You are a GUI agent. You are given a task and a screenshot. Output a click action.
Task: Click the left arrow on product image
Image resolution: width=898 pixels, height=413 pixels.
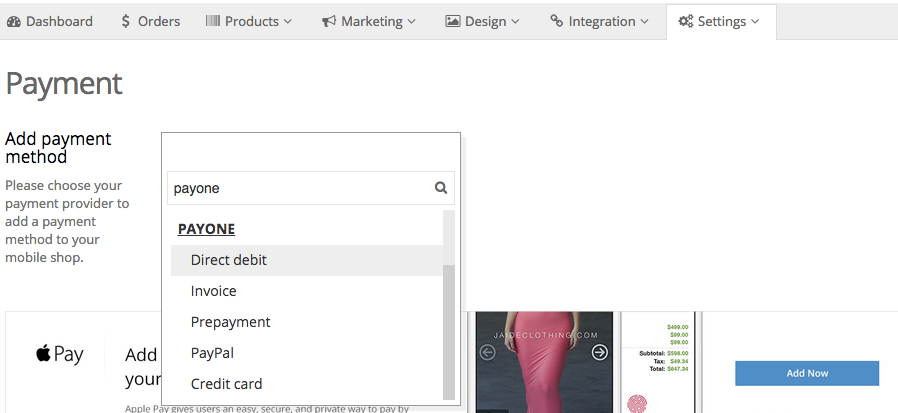488,352
